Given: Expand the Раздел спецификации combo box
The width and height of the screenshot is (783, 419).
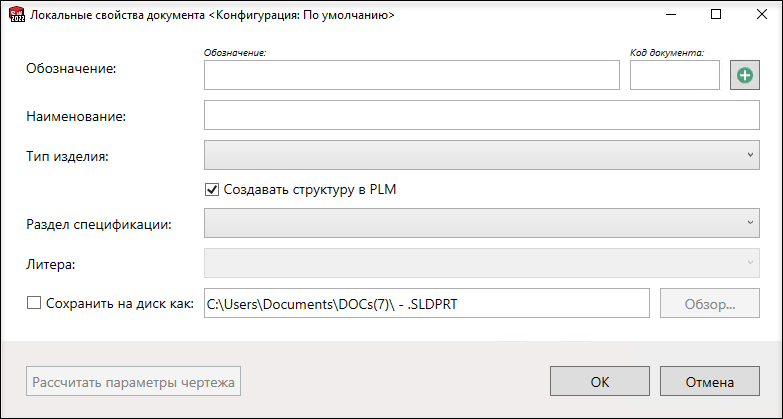Looking at the screenshot, I should tap(482, 223).
